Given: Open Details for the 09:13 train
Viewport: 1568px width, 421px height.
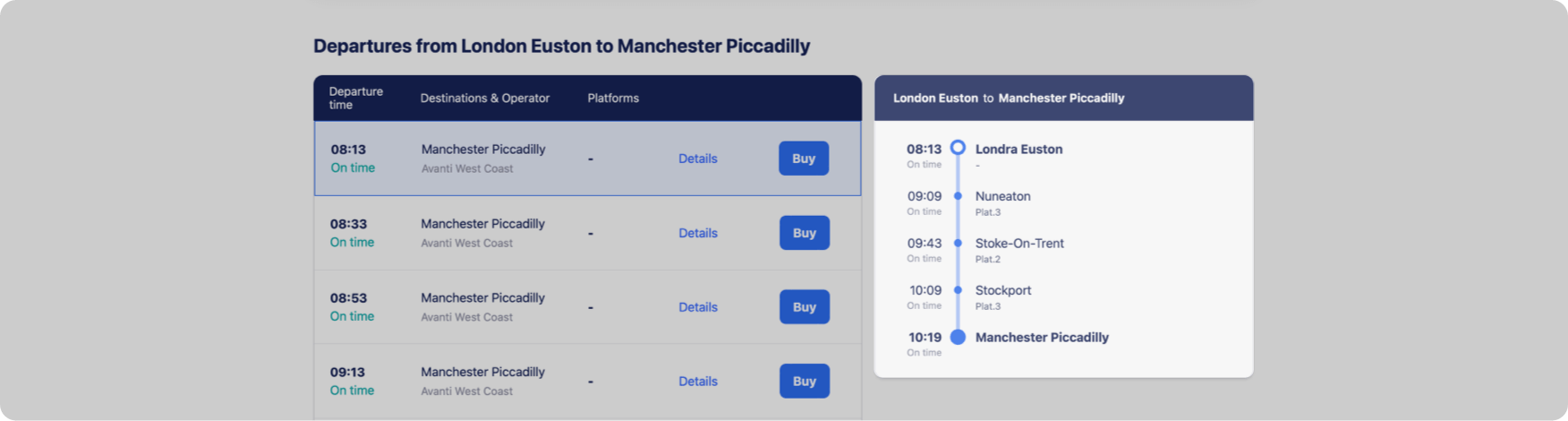Looking at the screenshot, I should pos(698,382).
